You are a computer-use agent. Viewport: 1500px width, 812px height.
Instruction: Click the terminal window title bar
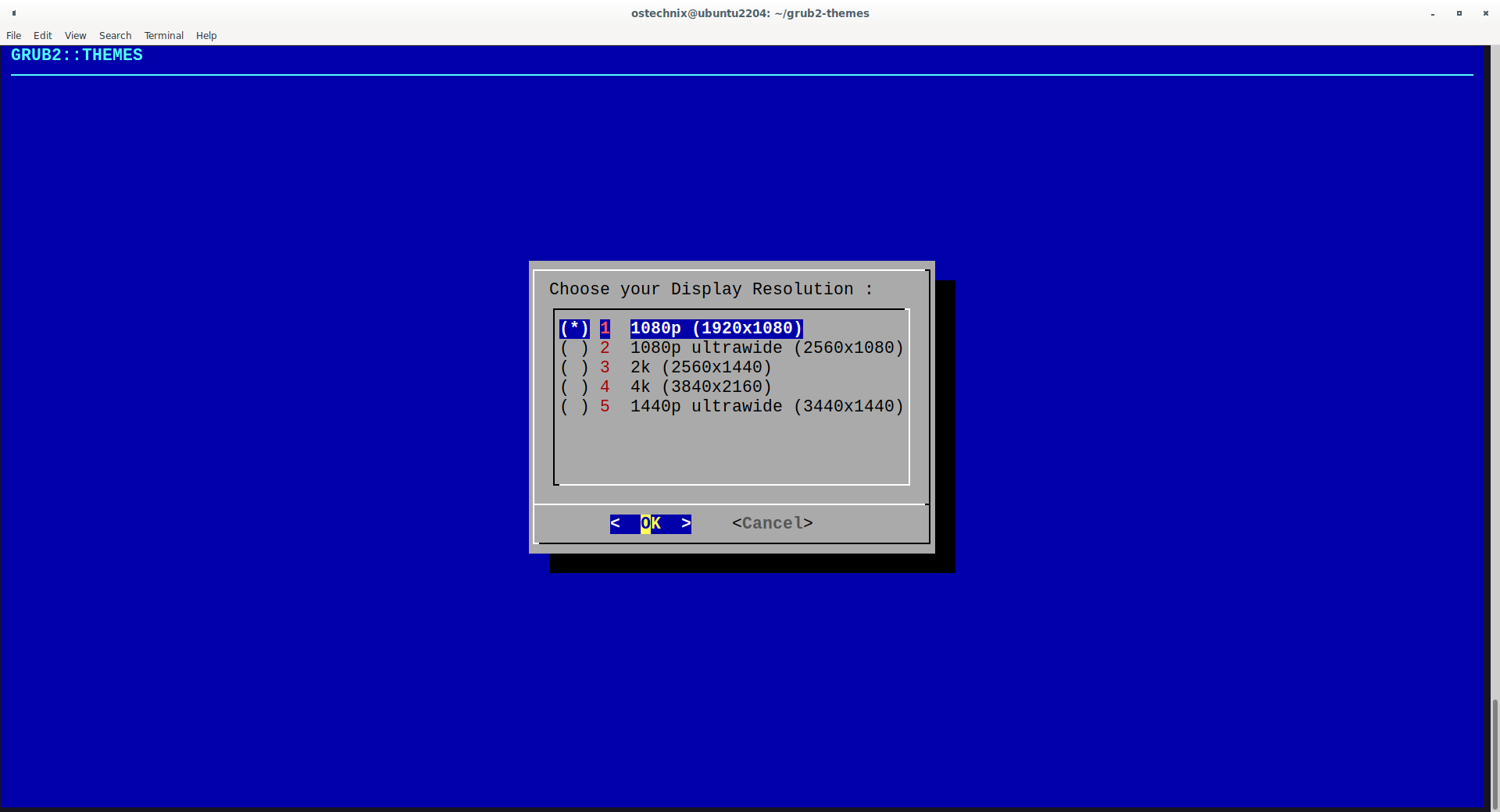pos(750,12)
